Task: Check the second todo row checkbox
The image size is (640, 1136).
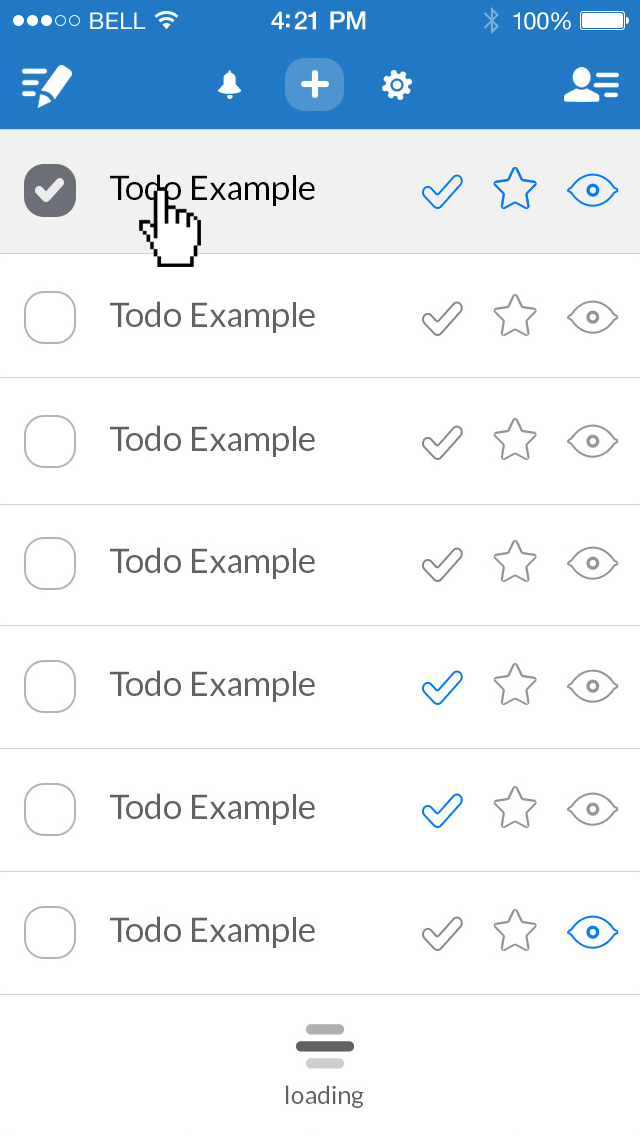Action: point(50,317)
